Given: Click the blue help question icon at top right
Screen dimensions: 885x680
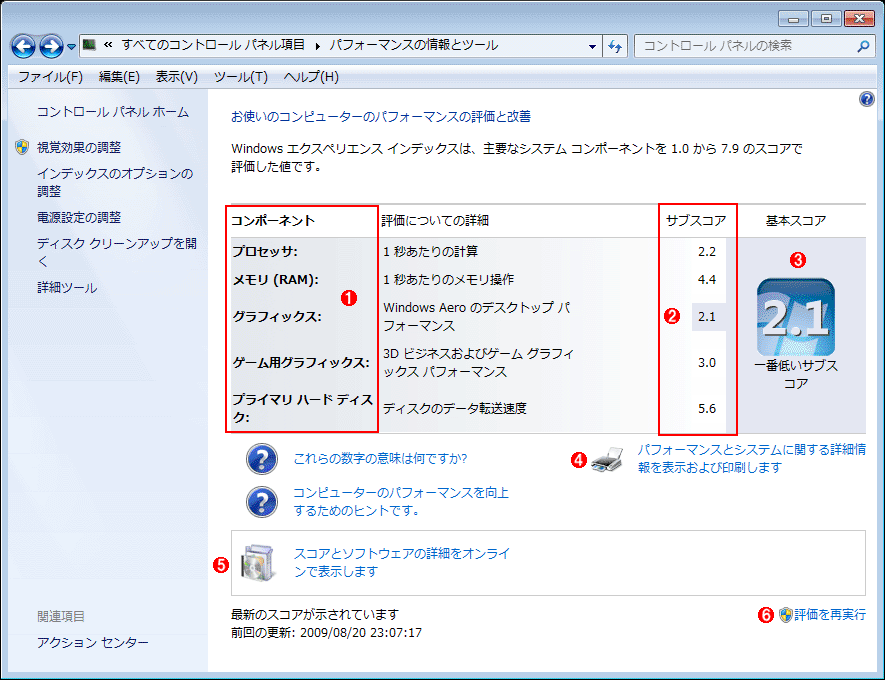Looking at the screenshot, I should [x=866, y=99].
